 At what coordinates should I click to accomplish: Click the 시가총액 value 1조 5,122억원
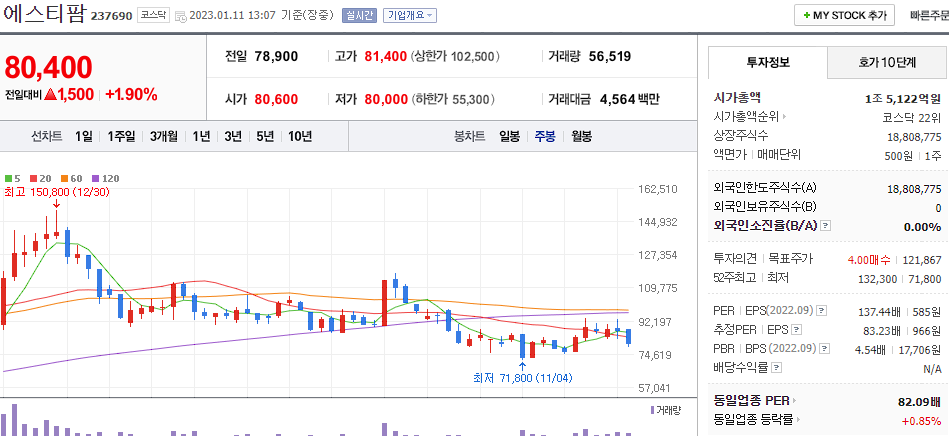904,98
